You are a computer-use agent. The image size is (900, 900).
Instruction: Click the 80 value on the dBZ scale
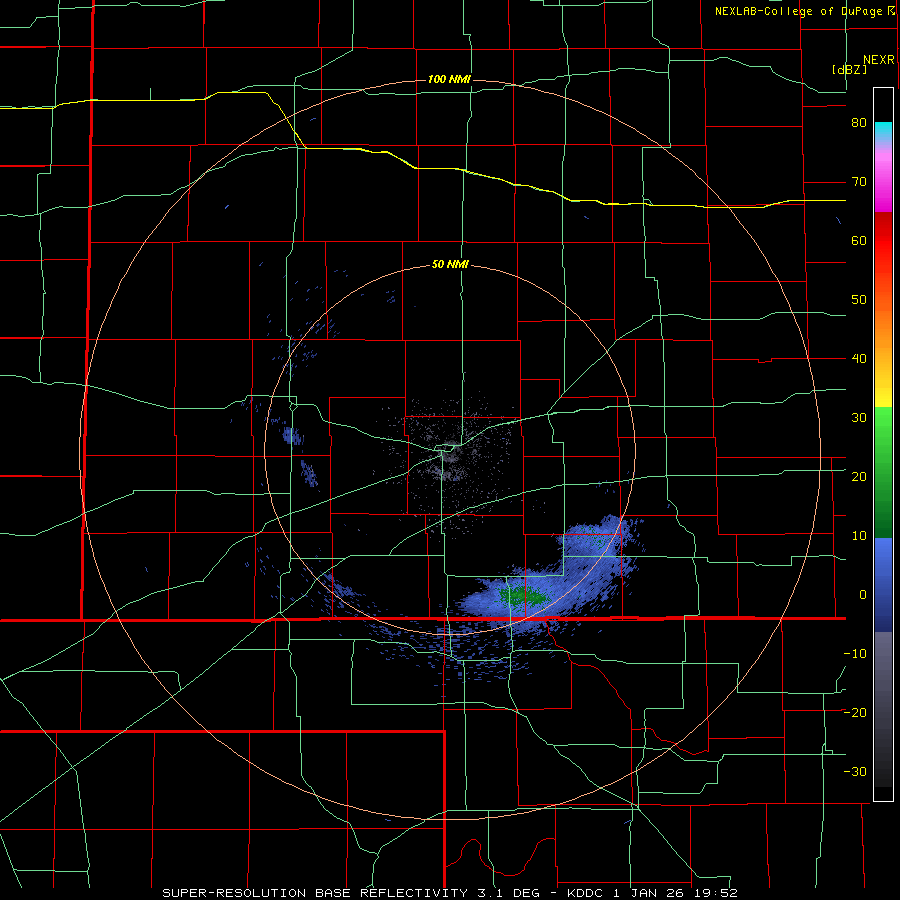(x=859, y=123)
